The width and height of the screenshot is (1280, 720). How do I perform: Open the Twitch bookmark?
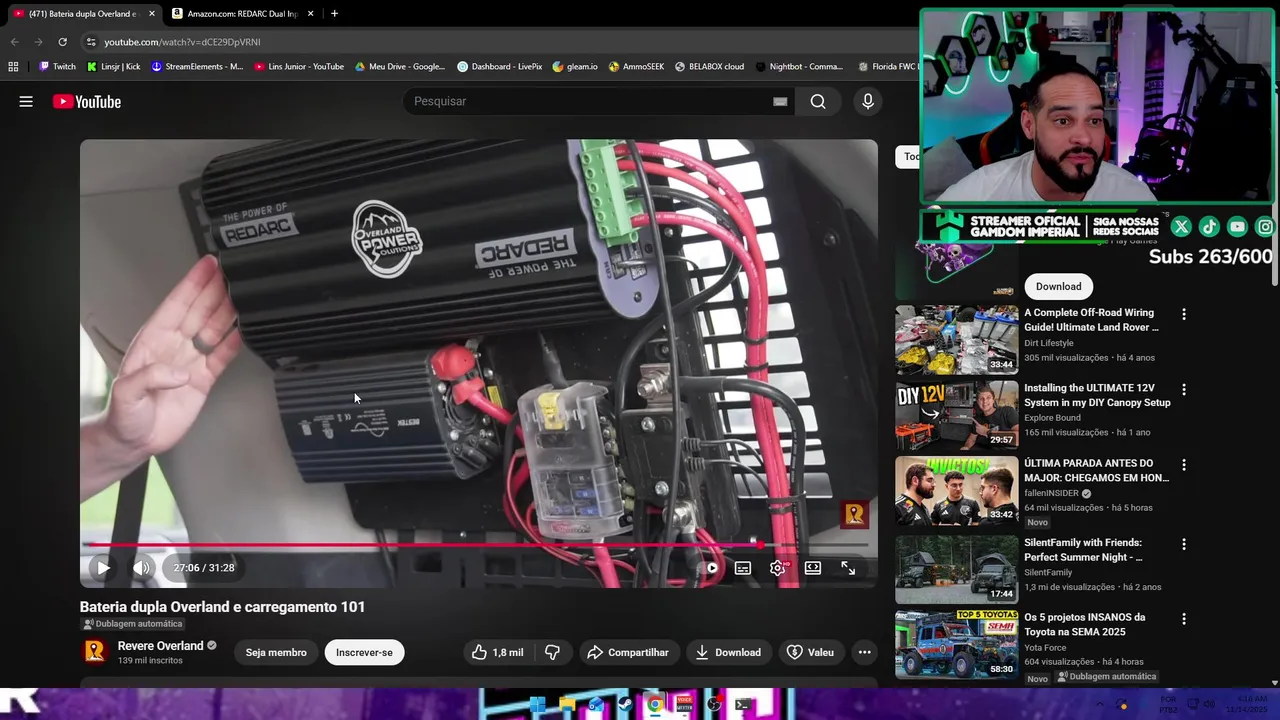click(57, 67)
